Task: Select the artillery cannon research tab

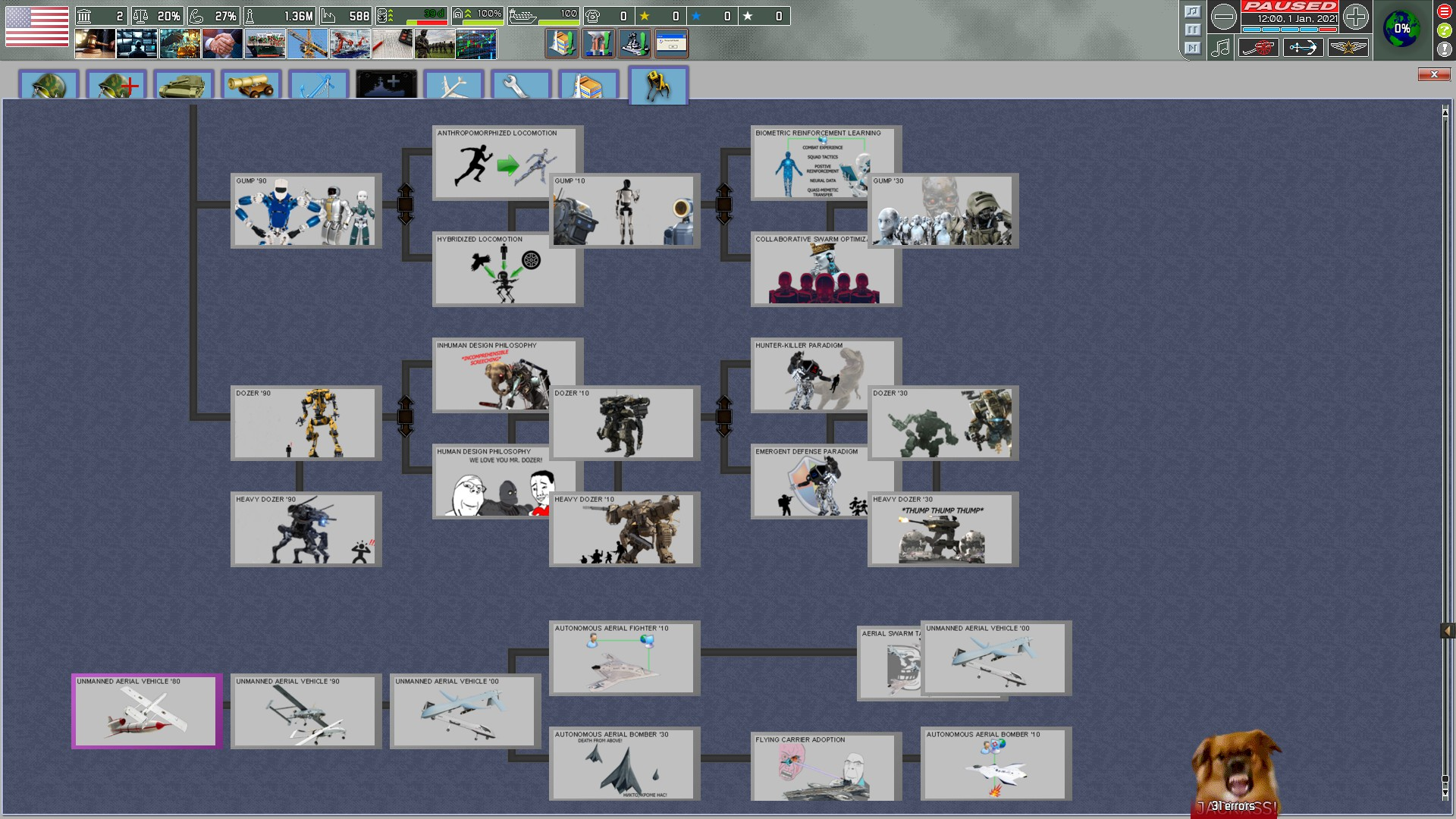Action: tap(251, 85)
